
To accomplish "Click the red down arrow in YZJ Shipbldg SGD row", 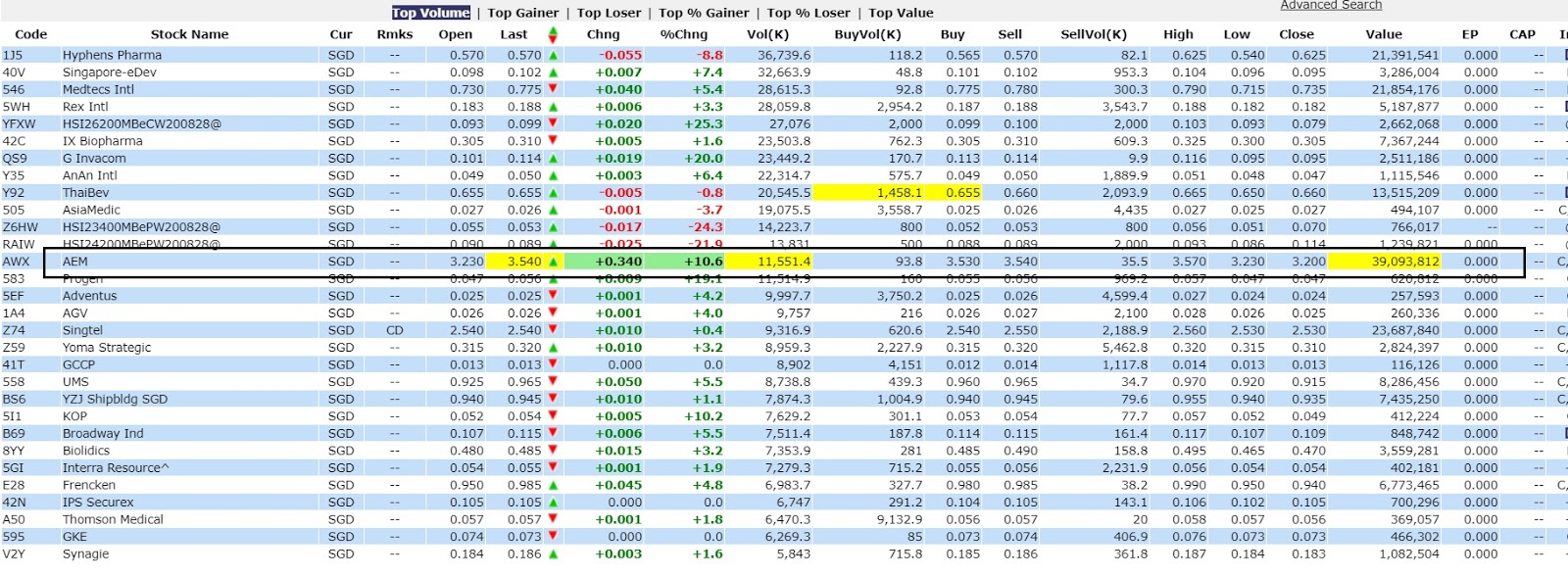I will (553, 399).
